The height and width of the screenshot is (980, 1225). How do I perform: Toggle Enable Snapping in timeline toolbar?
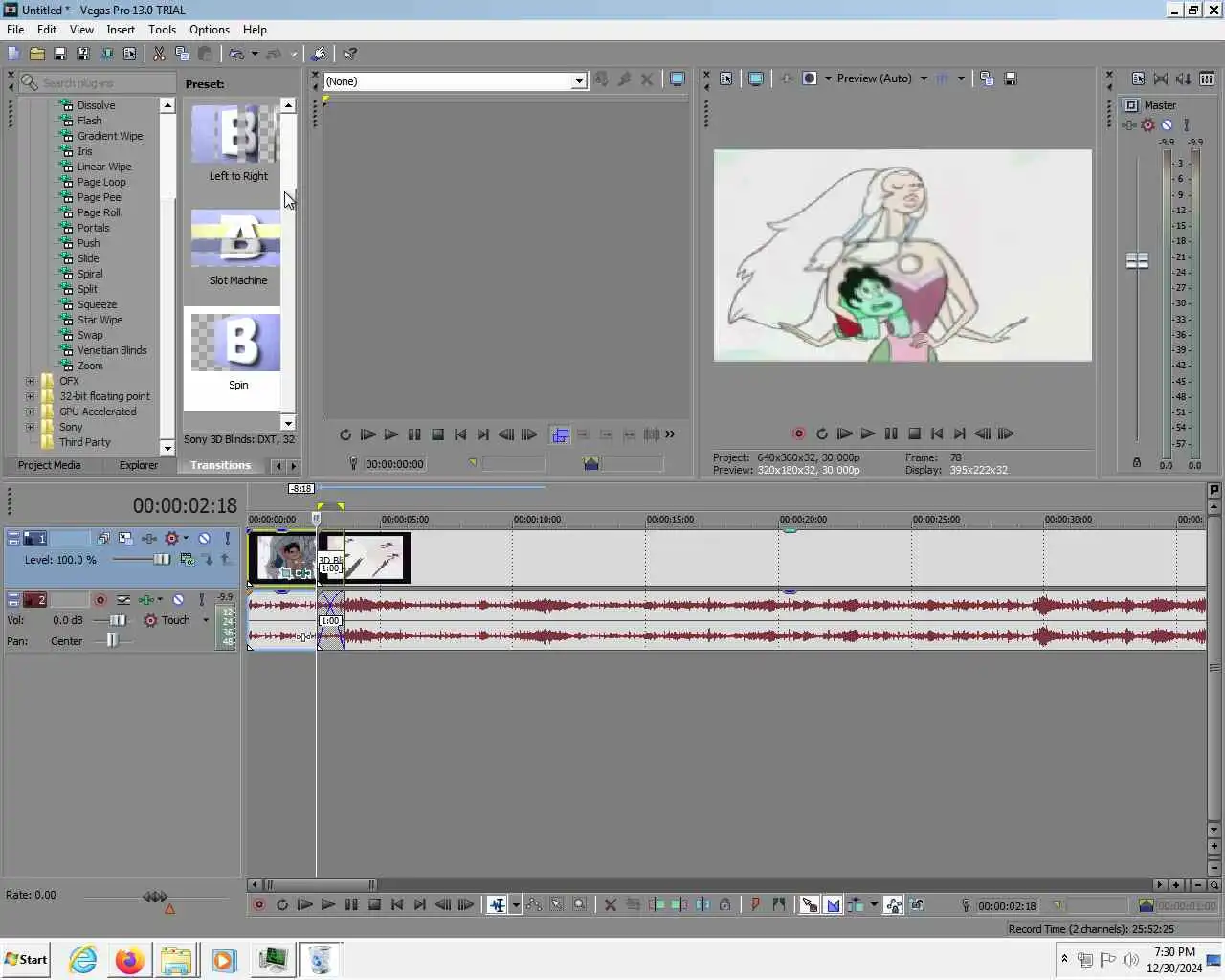coord(810,904)
